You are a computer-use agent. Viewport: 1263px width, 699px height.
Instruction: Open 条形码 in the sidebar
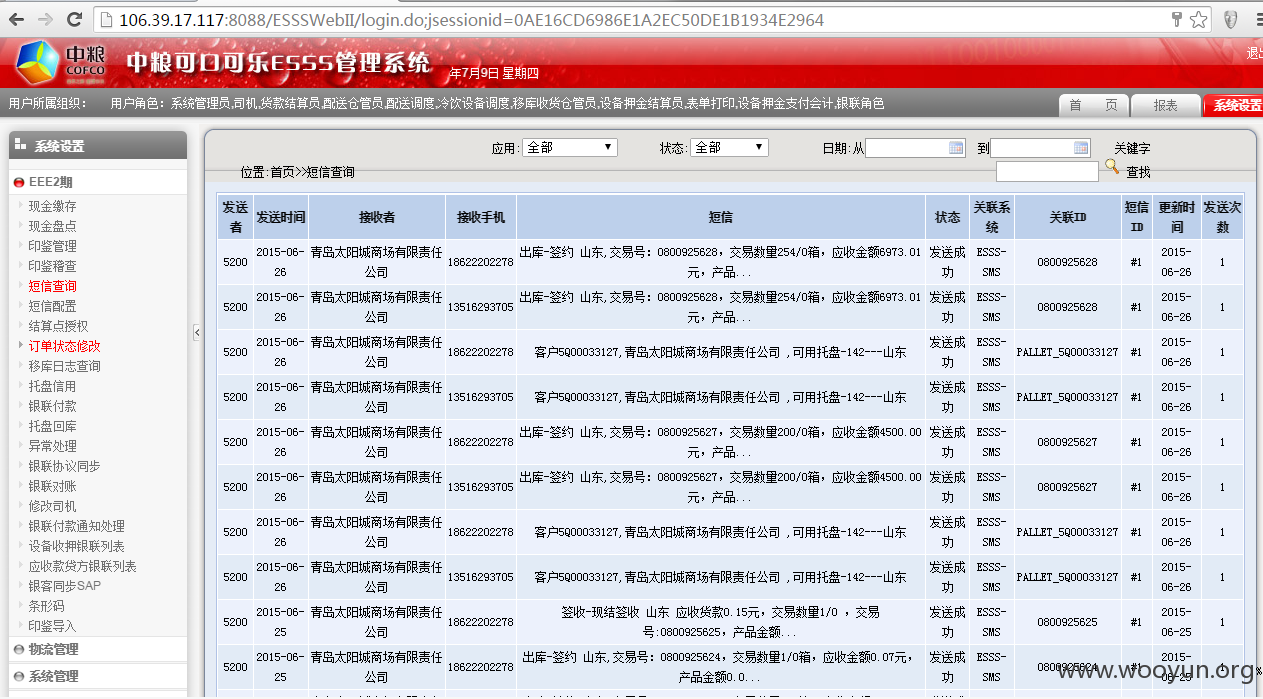point(46,606)
